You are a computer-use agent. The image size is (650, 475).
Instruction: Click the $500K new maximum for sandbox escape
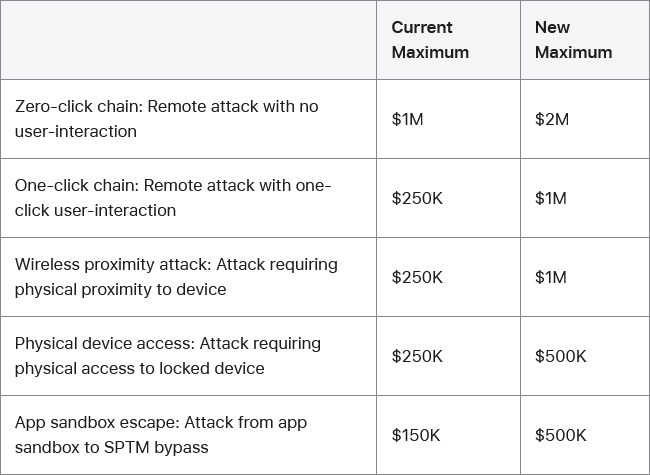point(560,435)
